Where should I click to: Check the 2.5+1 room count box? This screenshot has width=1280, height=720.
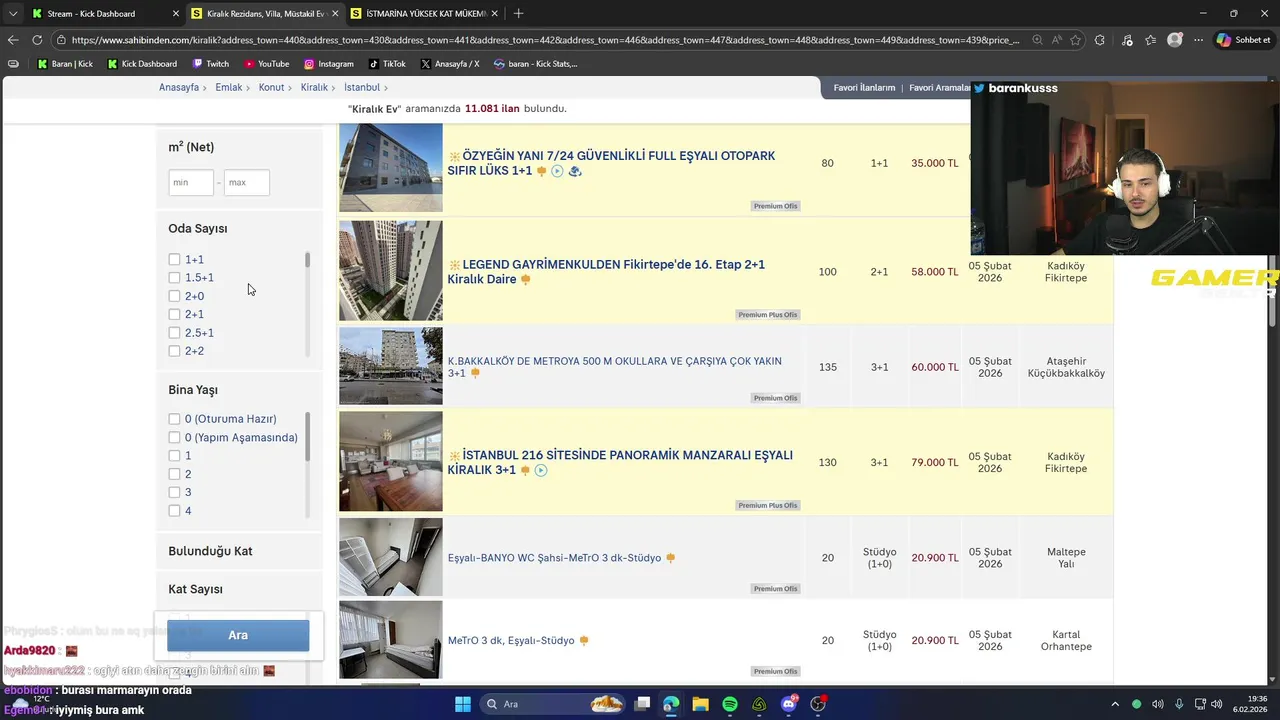click(x=174, y=332)
